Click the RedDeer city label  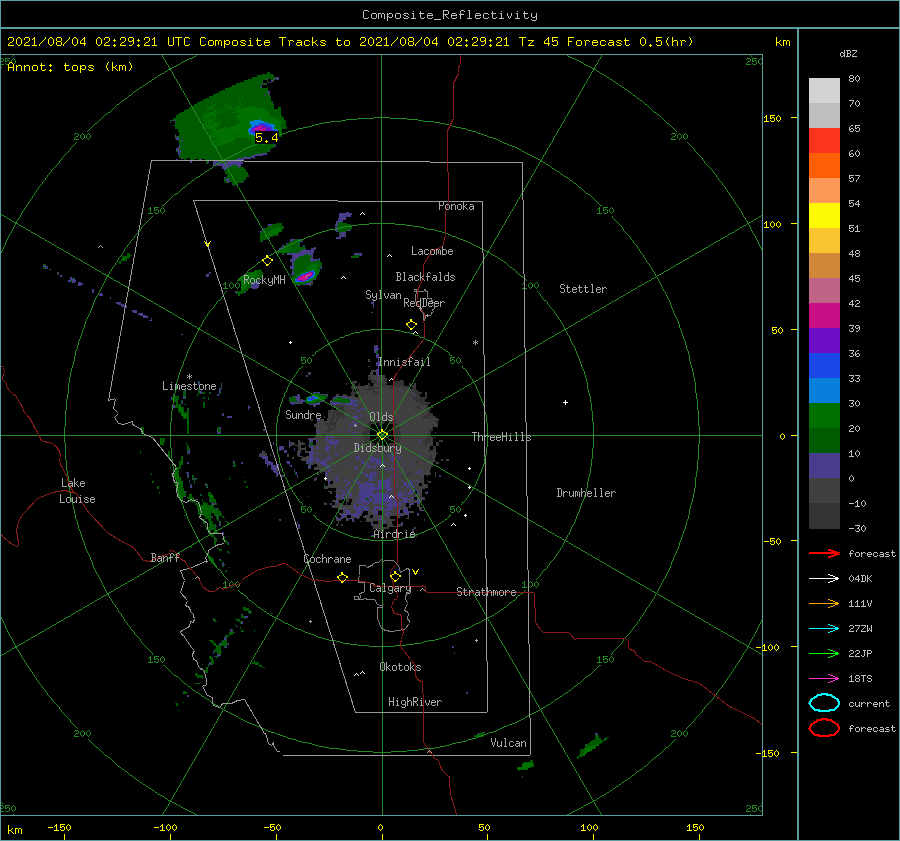pos(424,303)
